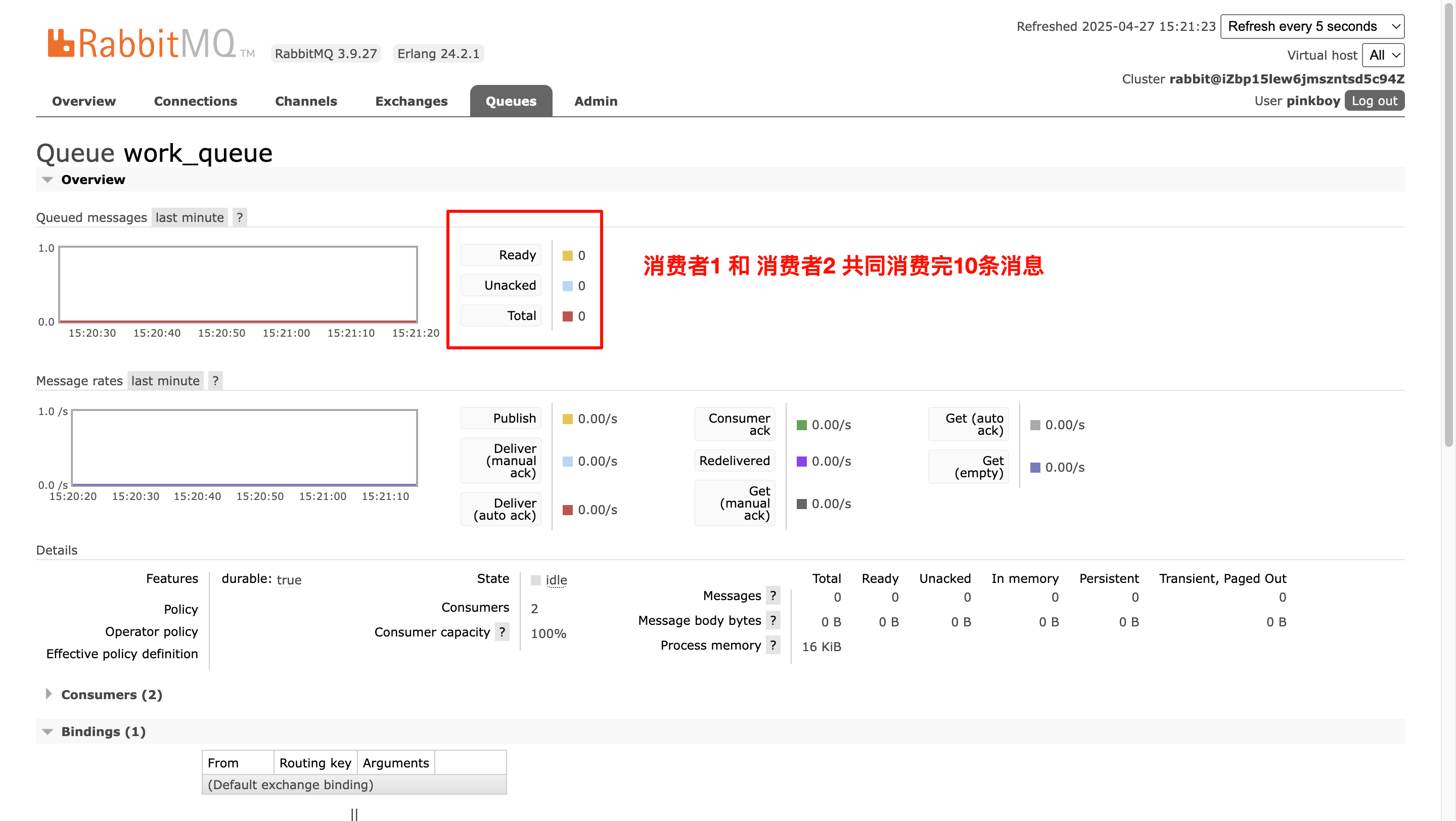Click help icon next to Message rates
This screenshot has width=1456, height=821.
(x=215, y=381)
